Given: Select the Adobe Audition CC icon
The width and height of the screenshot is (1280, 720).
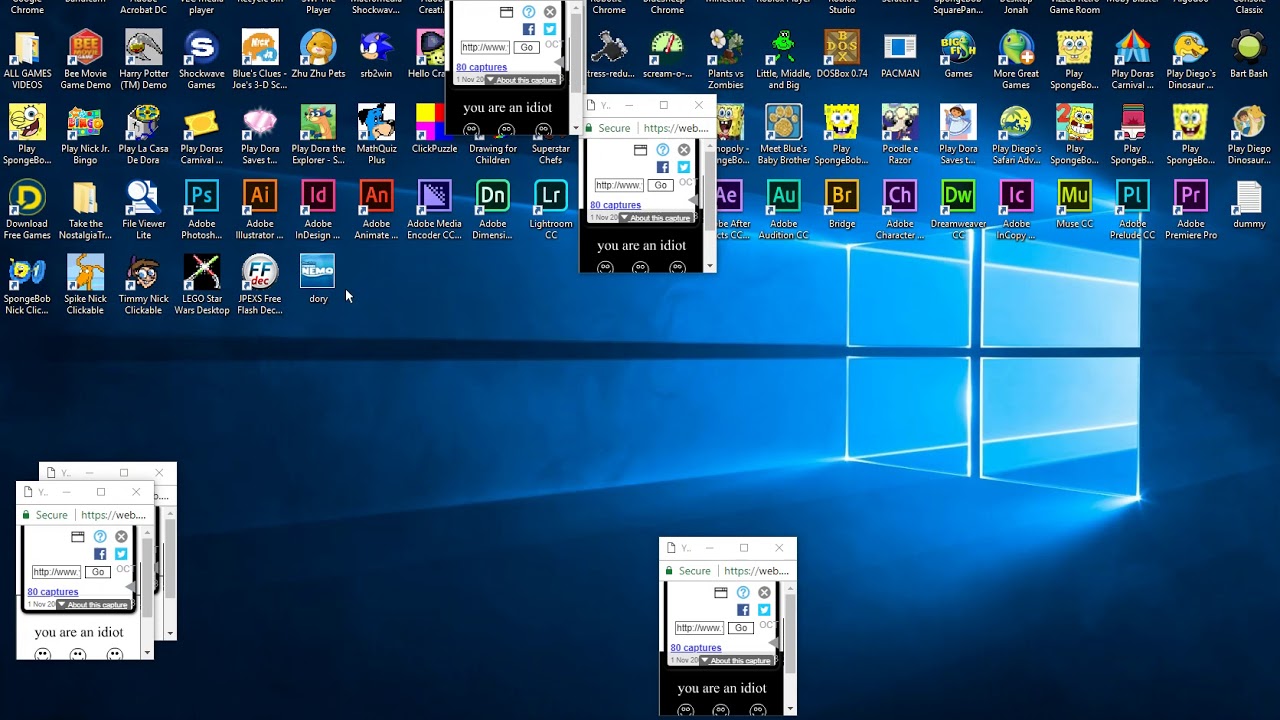Looking at the screenshot, I should (784, 210).
